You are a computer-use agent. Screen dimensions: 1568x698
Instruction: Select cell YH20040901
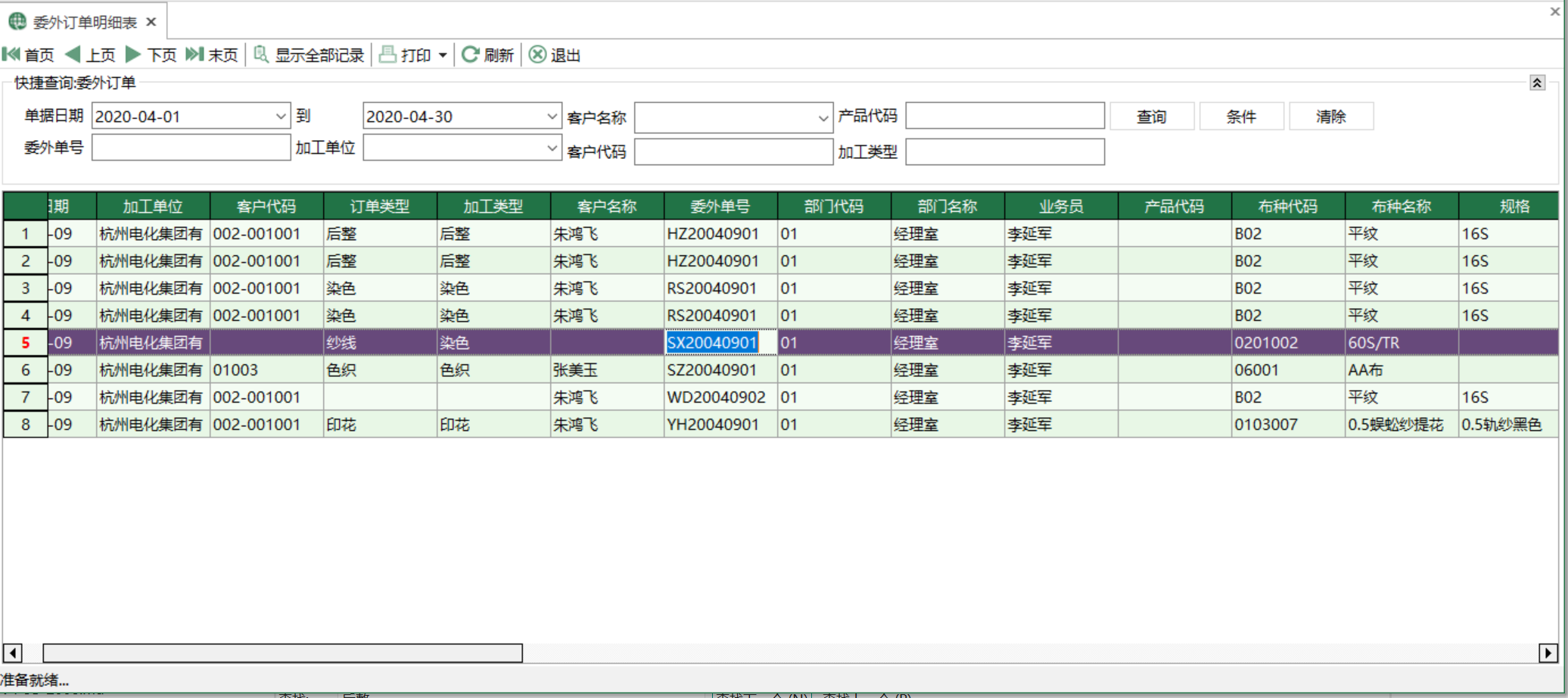point(720,424)
